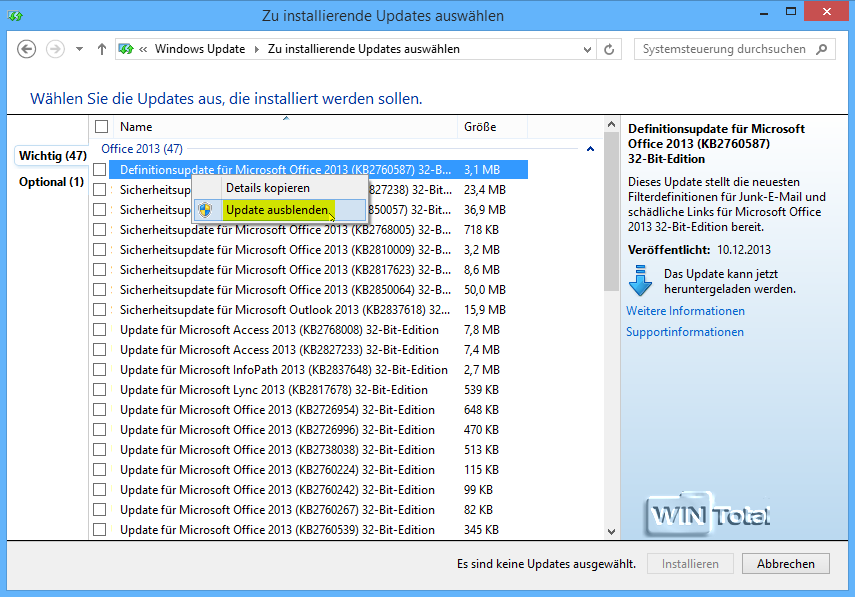Select Update für Microsoft Office 2013 (KB2760267) row
Image resolution: width=855 pixels, height=597 pixels.
[318, 510]
